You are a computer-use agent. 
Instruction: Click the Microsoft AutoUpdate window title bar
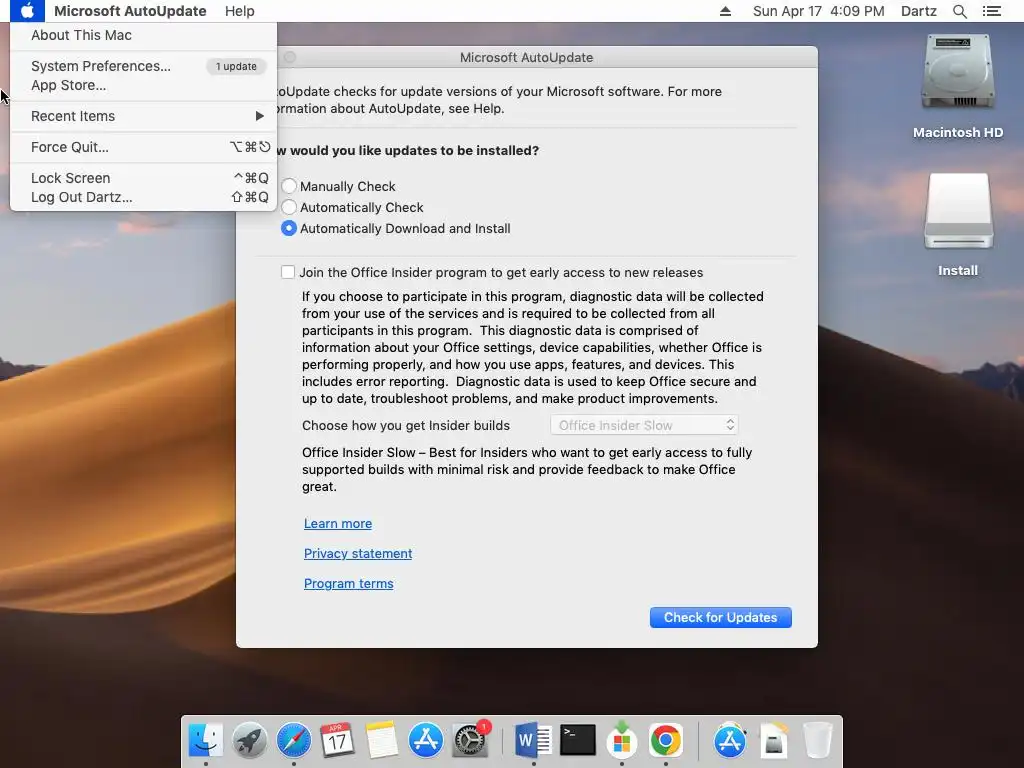(x=526, y=57)
